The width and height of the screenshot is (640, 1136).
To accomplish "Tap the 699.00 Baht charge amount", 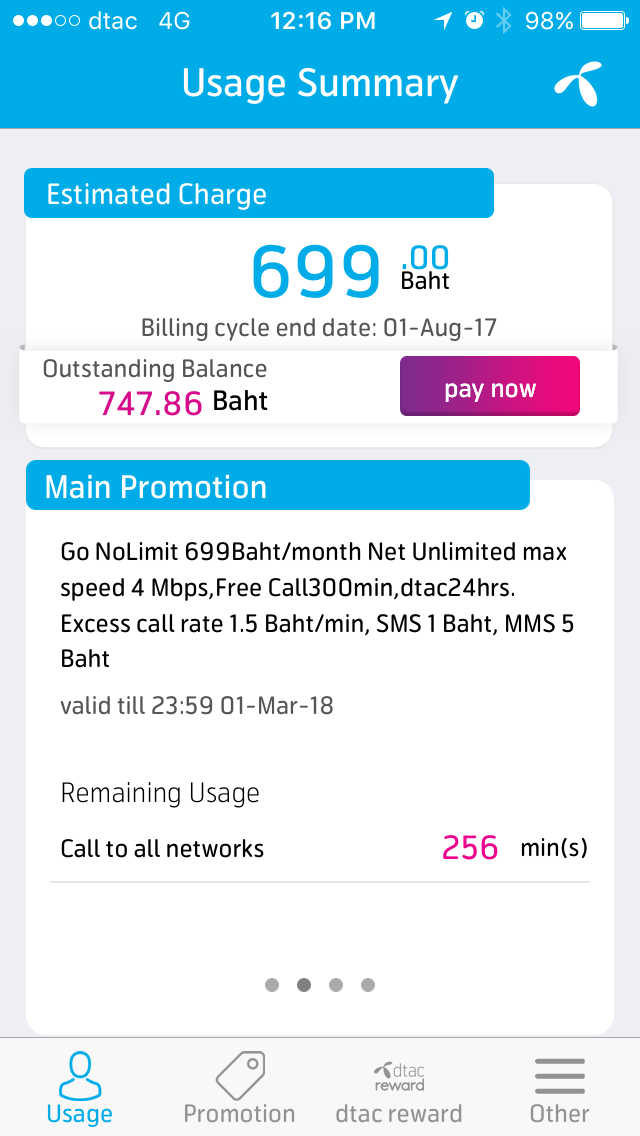I will tap(348, 271).
